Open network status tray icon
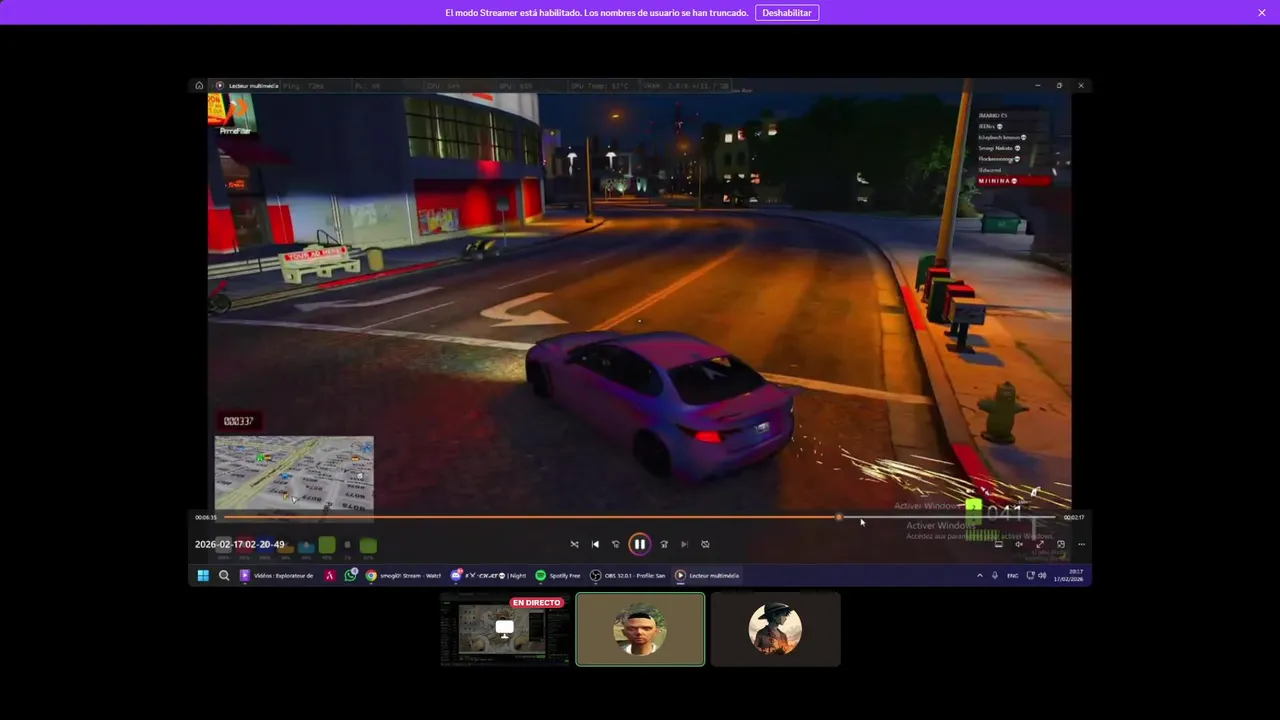 [x=1030, y=575]
